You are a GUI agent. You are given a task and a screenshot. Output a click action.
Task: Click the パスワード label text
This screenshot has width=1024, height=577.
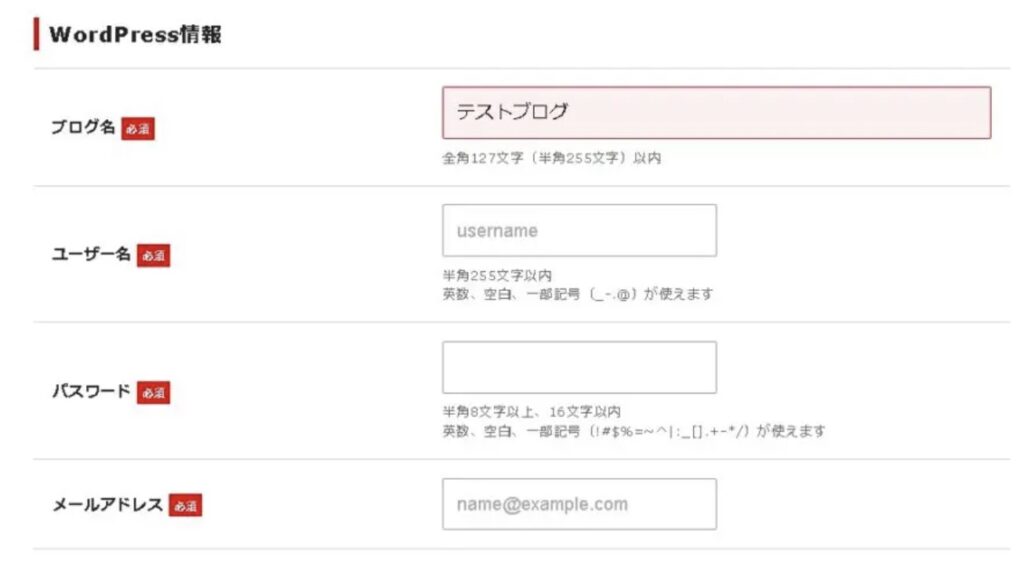point(91,391)
